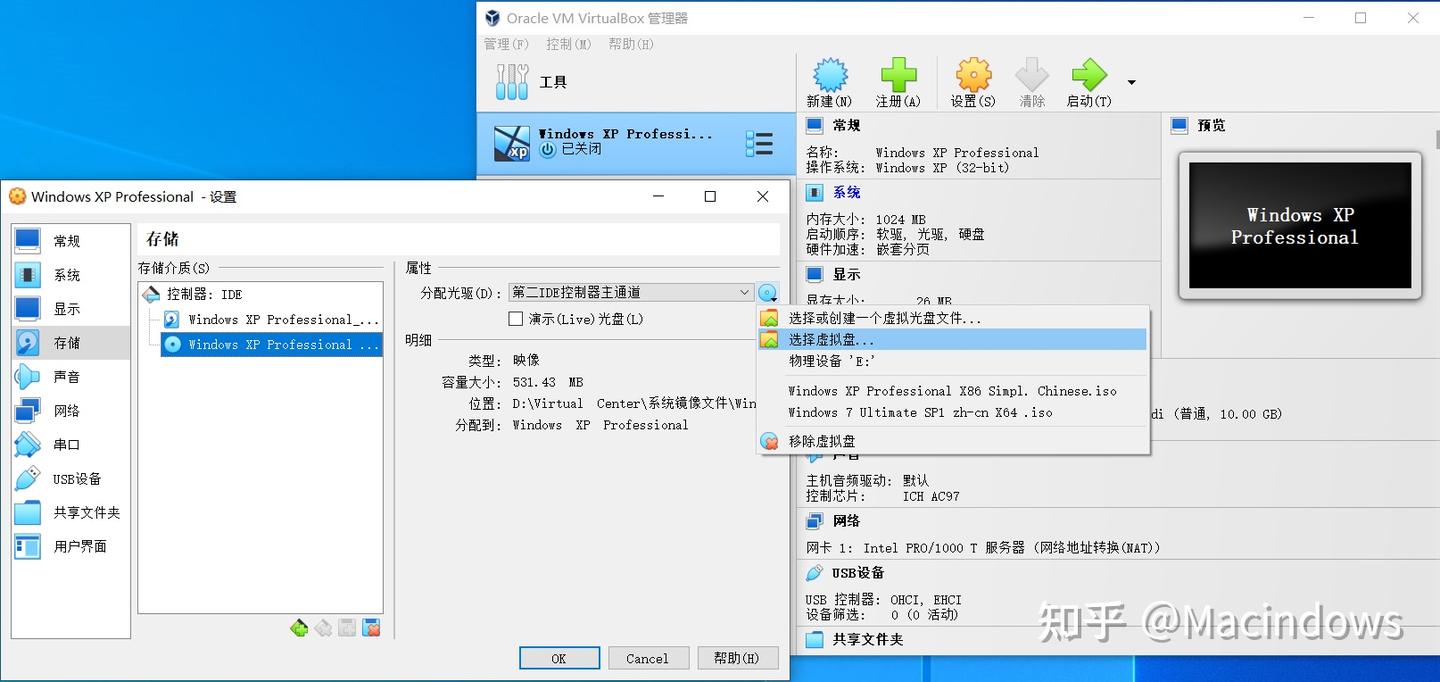Click 网络 section header in details pane

pyautogui.click(x=846, y=521)
